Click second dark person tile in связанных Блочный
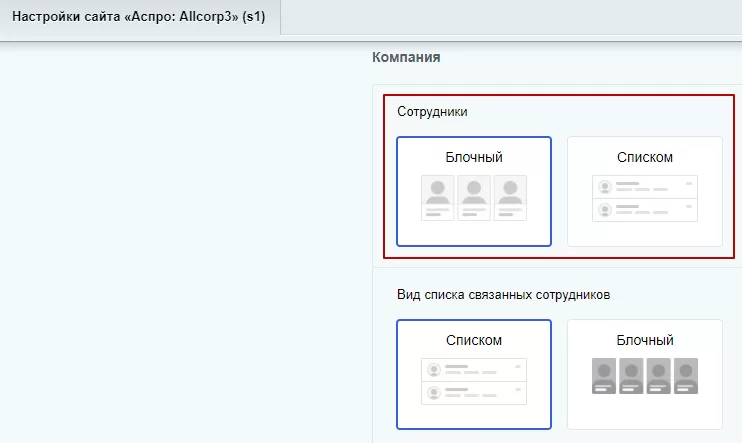The width and height of the screenshot is (742, 443). pos(631,376)
